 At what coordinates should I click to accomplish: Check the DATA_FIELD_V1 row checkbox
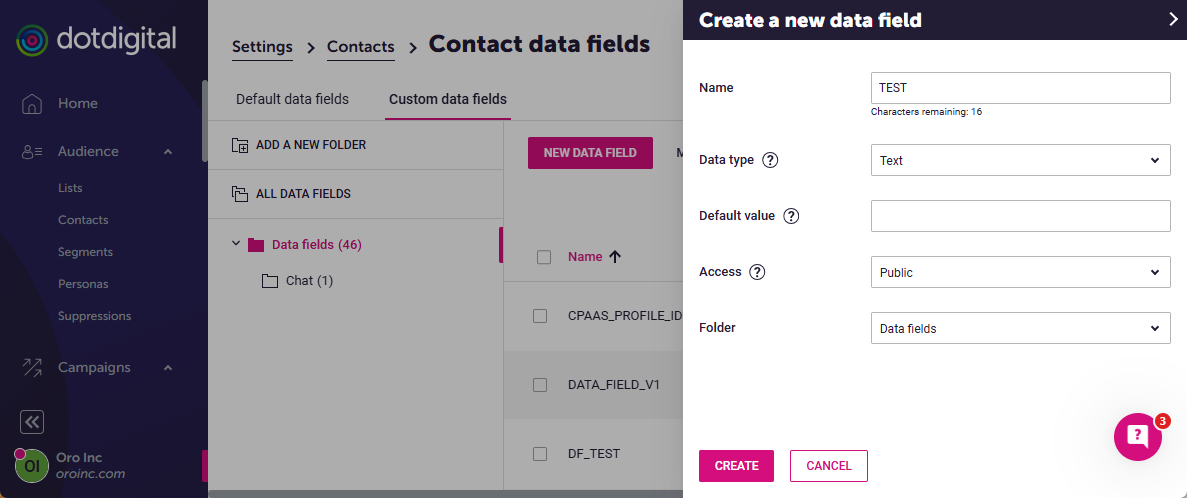(540, 385)
